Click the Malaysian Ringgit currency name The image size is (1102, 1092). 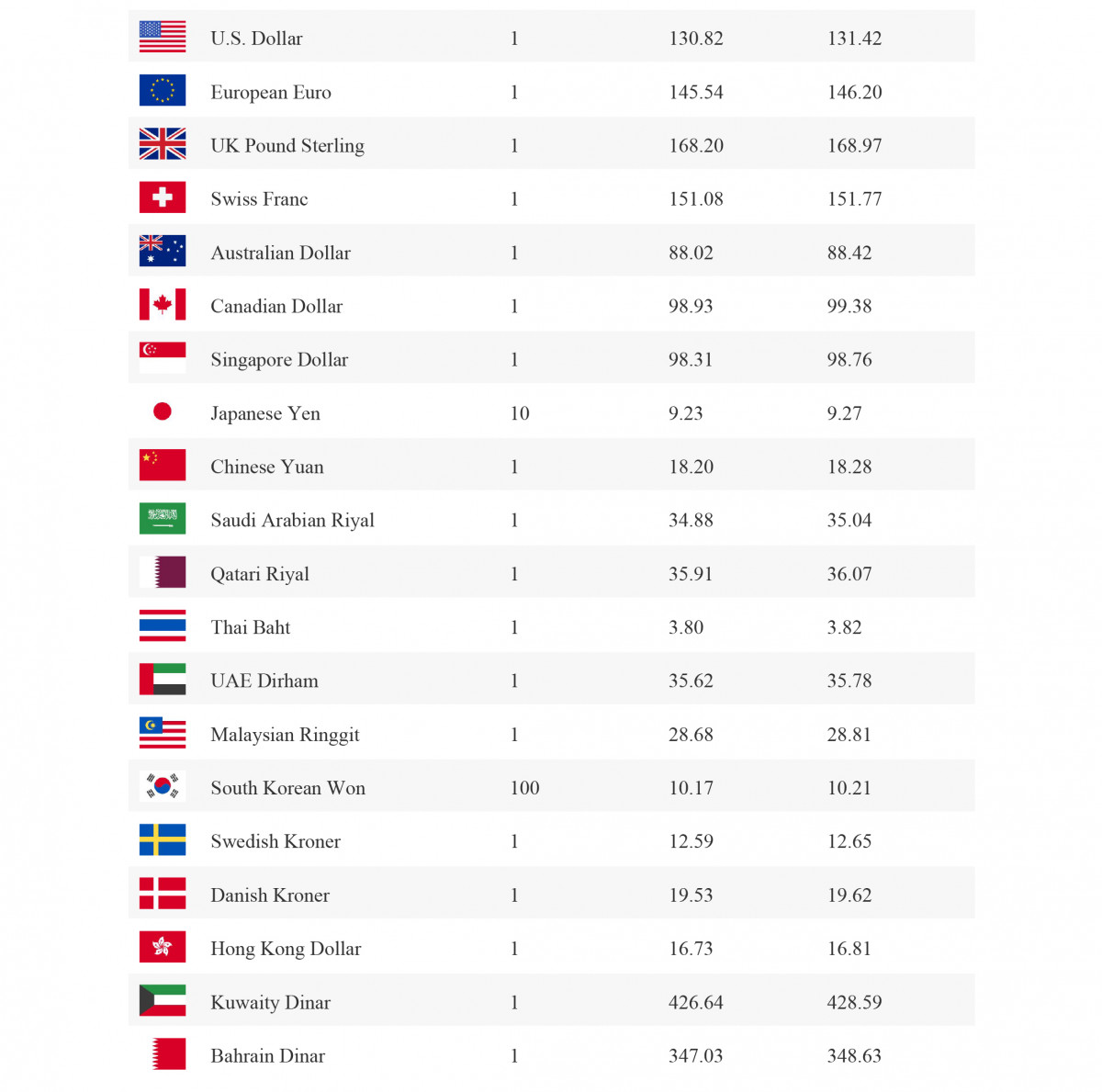[x=285, y=735]
